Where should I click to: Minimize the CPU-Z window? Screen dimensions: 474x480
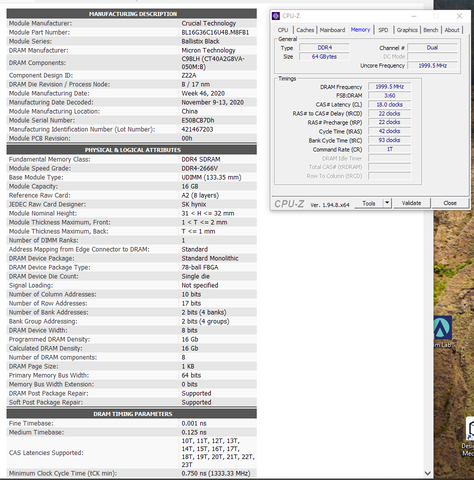tap(414, 16)
